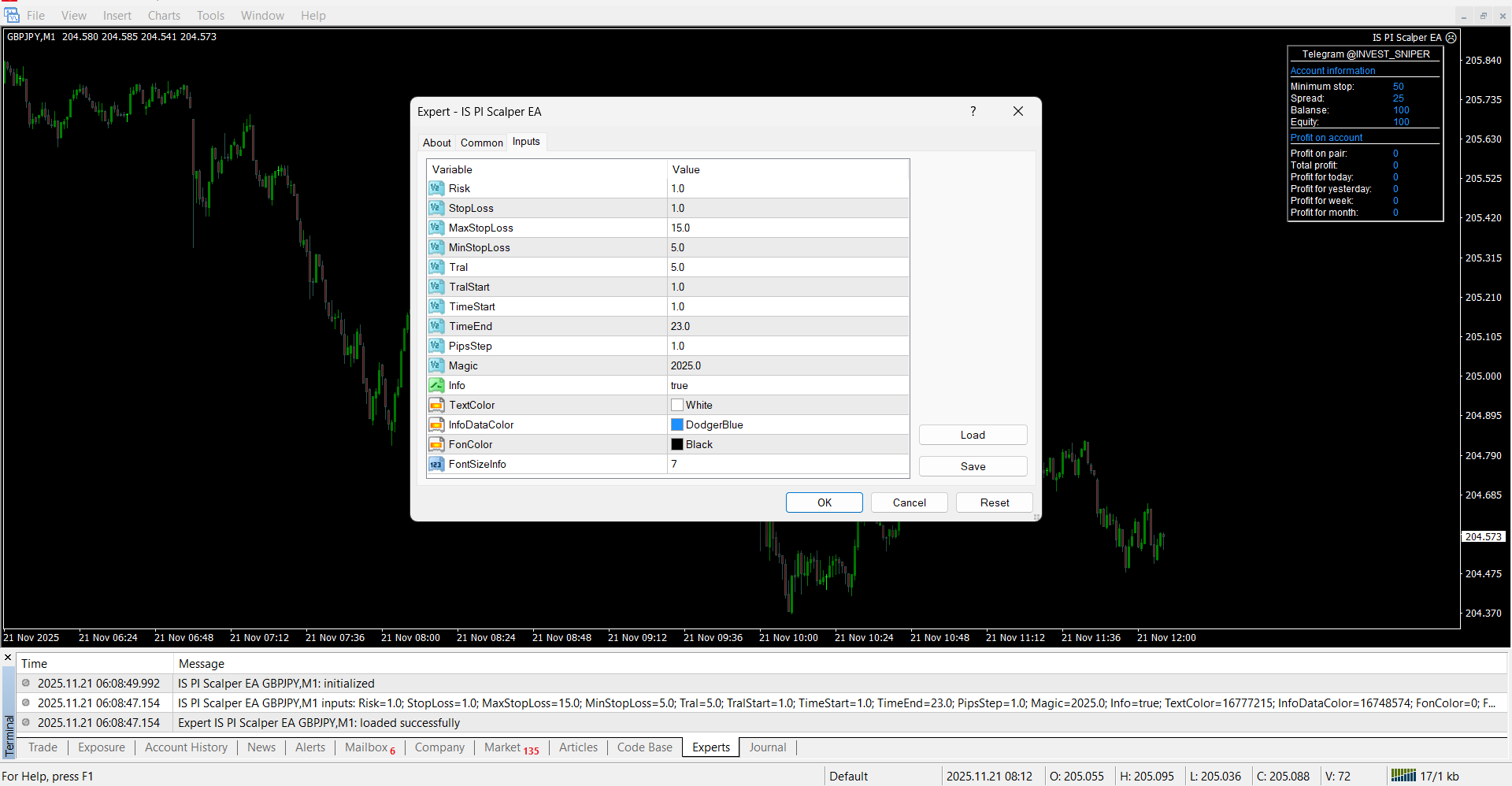
Task: Select the DodgerBlue InfoDataColor value
Action: pos(713,425)
